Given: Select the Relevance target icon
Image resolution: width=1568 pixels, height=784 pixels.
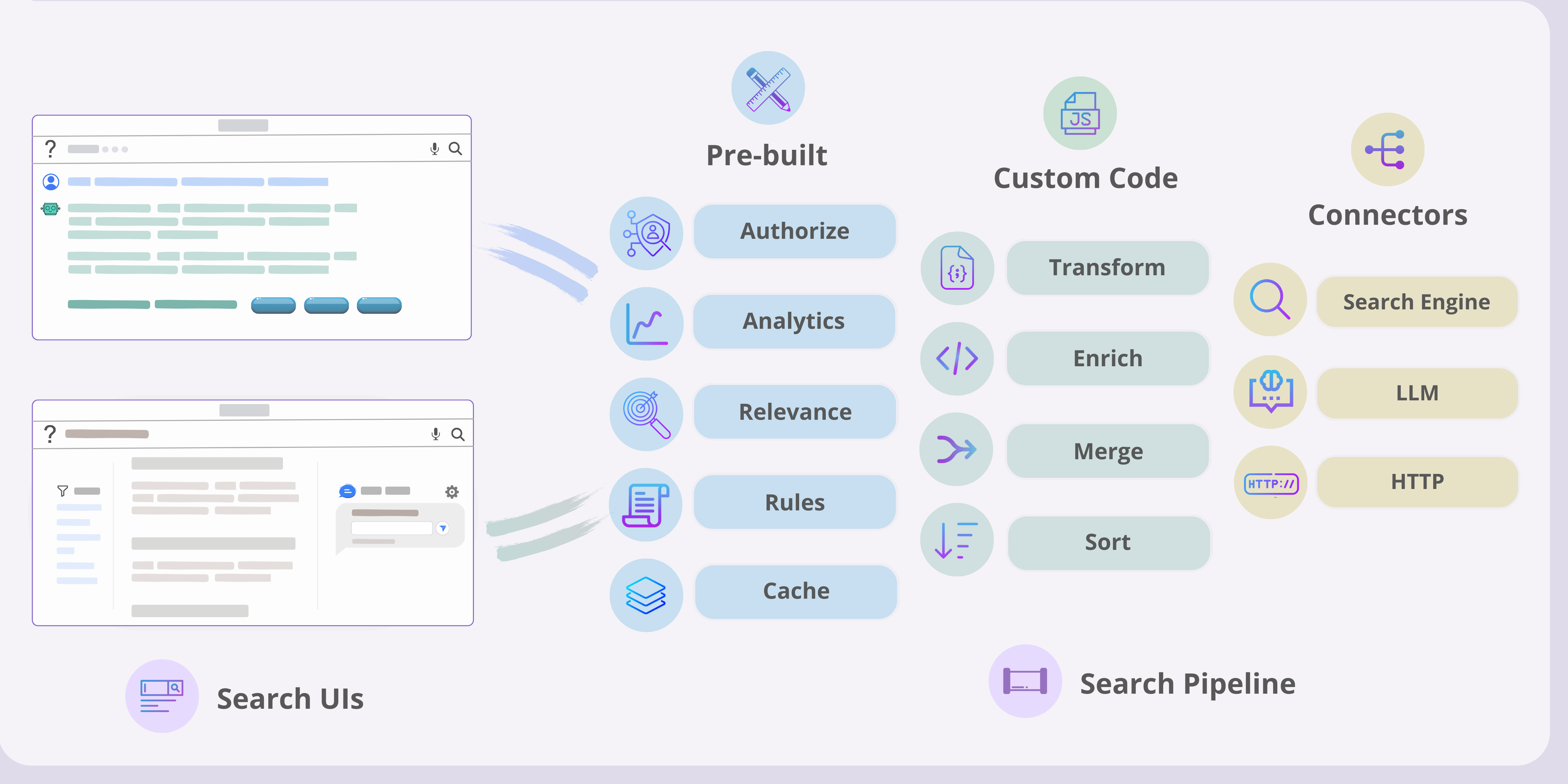Looking at the screenshot, I should pyautogui.click(x=646, y=413).
